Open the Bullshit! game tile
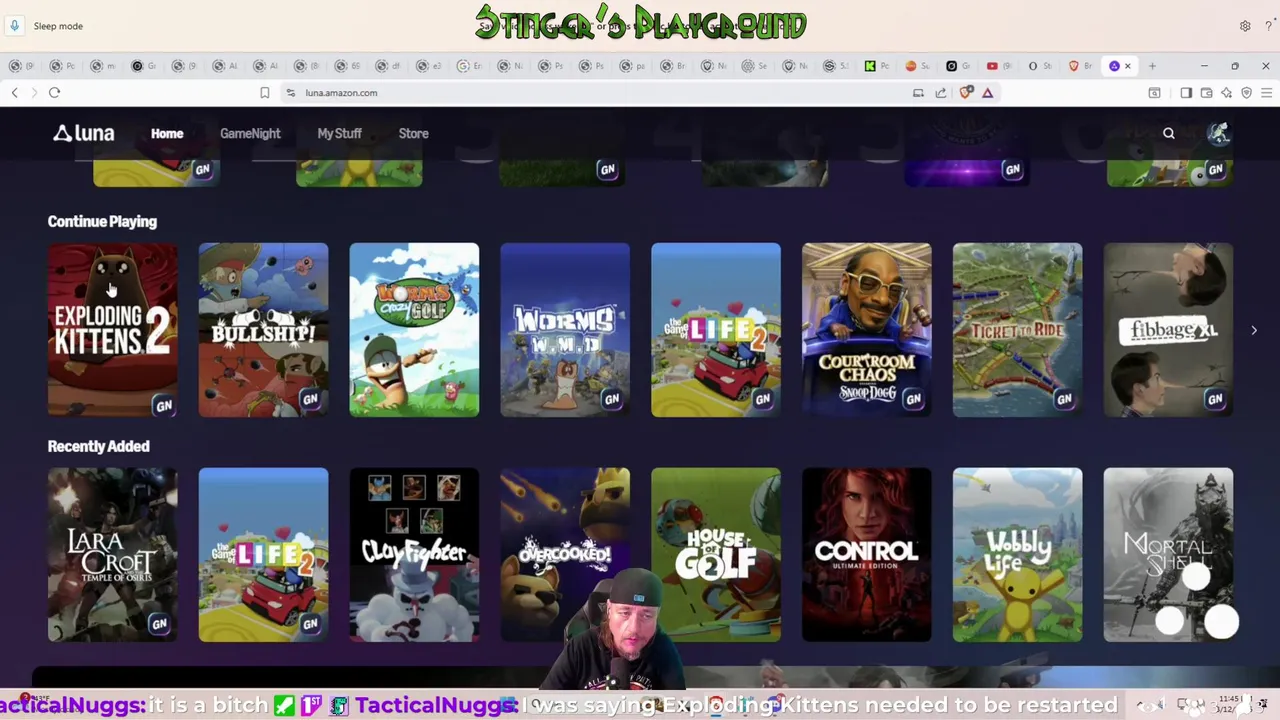Image resolution: width=1280 pixels, height=720 pixels. pos(263,329)
